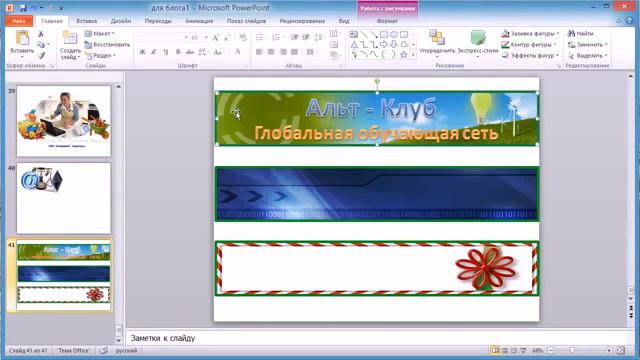Image resolution: width=640 pixels, height=360 pixels.
Task: Switch to the Format (Формат) picture tab
Action: (x=387, y=21)
